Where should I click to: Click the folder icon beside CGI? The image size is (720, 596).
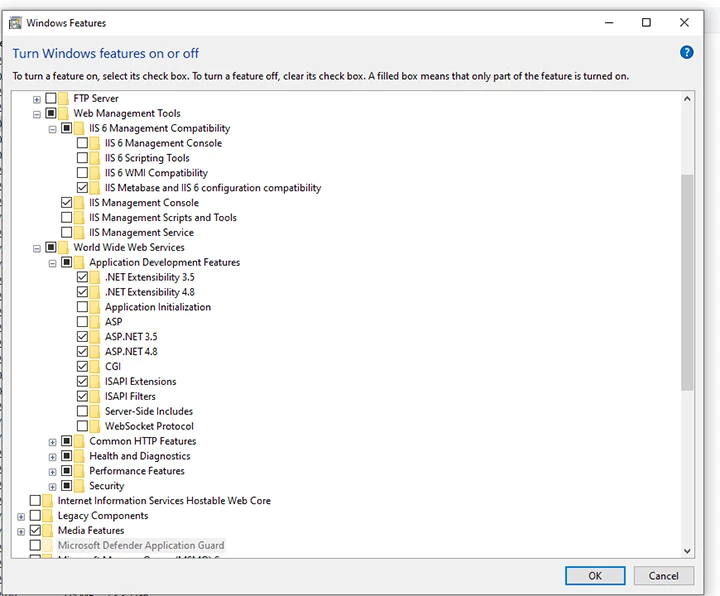95,366
